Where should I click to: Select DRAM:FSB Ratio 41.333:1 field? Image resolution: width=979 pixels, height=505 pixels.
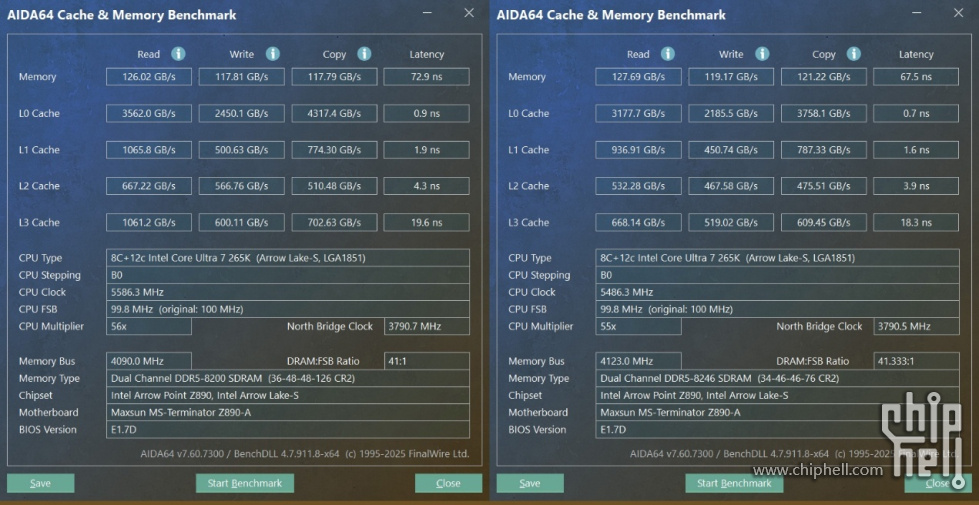pyautogui.click(x=916, y=361)
